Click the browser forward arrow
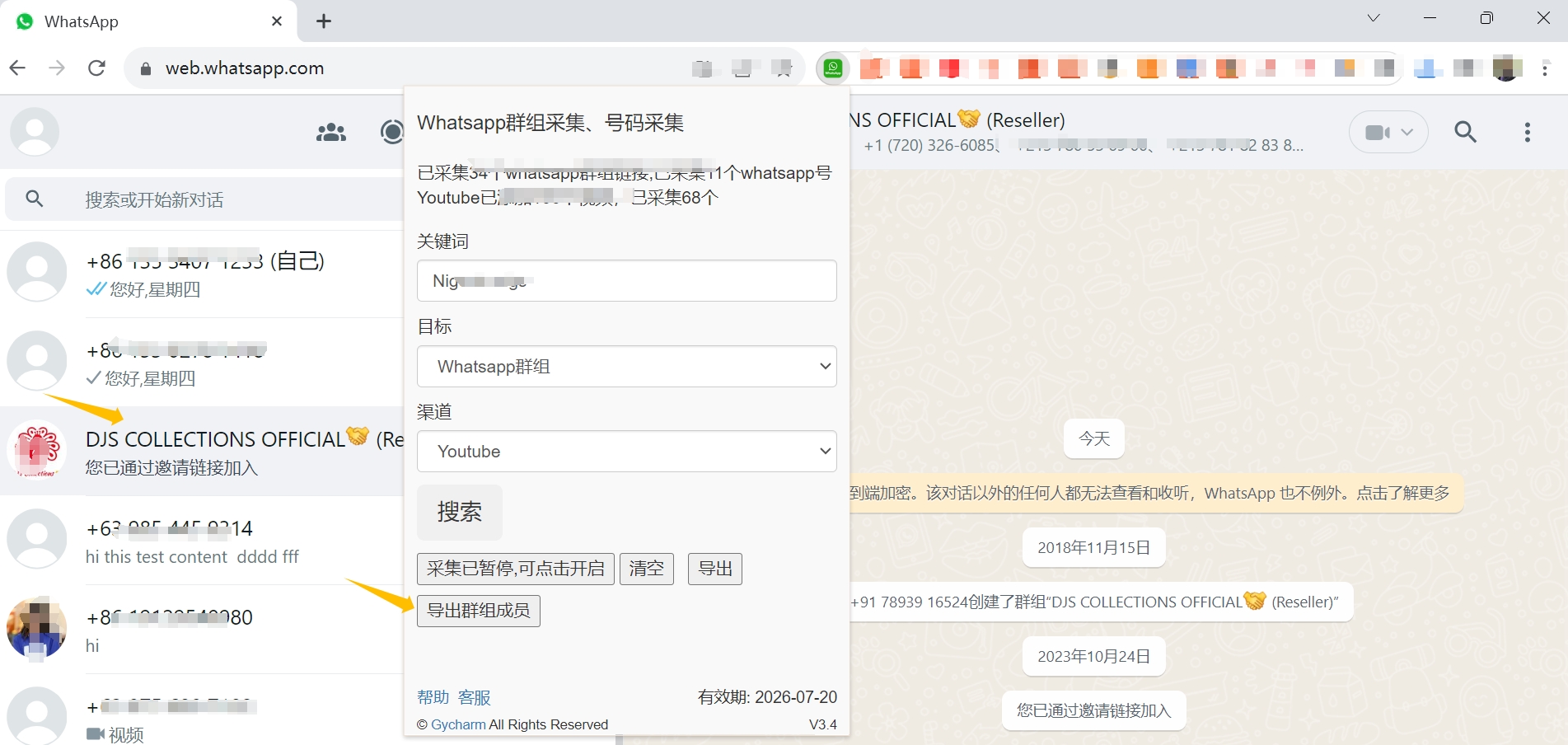Viewport: 1568px width, 745px height. pyautogui.click(x=57, y=68)
